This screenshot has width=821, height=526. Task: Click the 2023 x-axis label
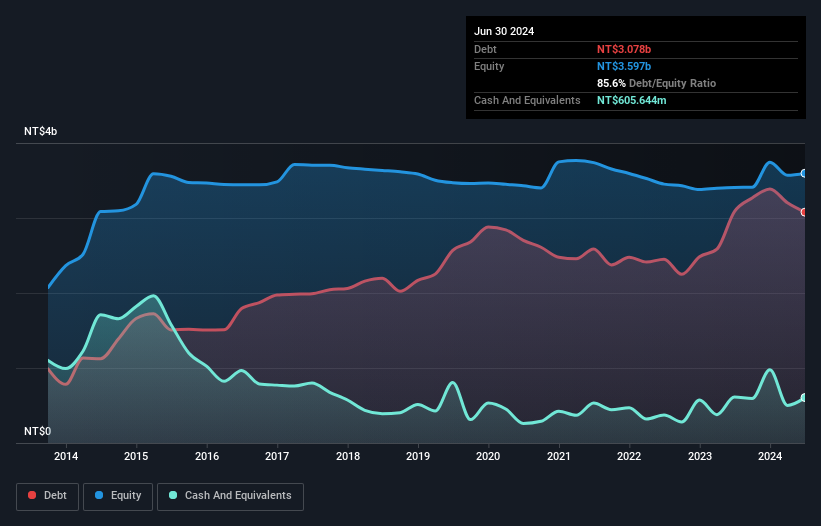click(700, 456)
